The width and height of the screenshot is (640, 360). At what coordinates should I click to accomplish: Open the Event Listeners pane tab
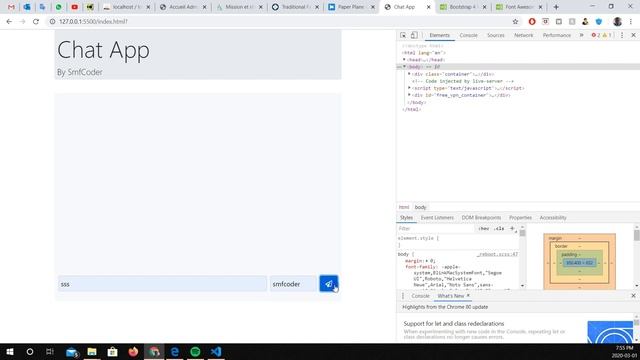pyautogui.click(x=437, y=218)
